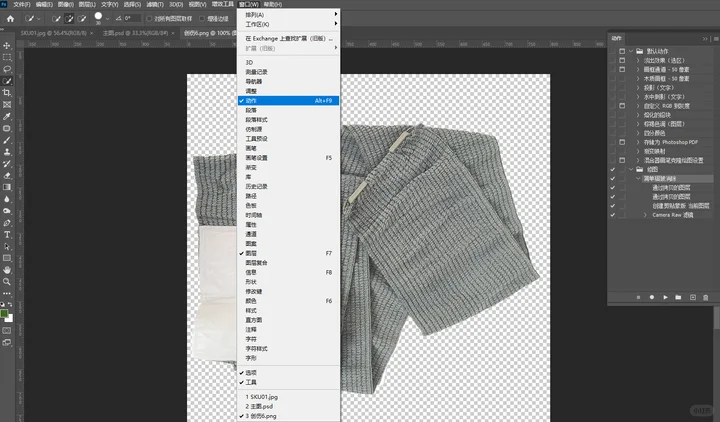Collapse the 默认动作 action set
The width and height of the screenshot is (720, 422).
(x=631, y=51)
